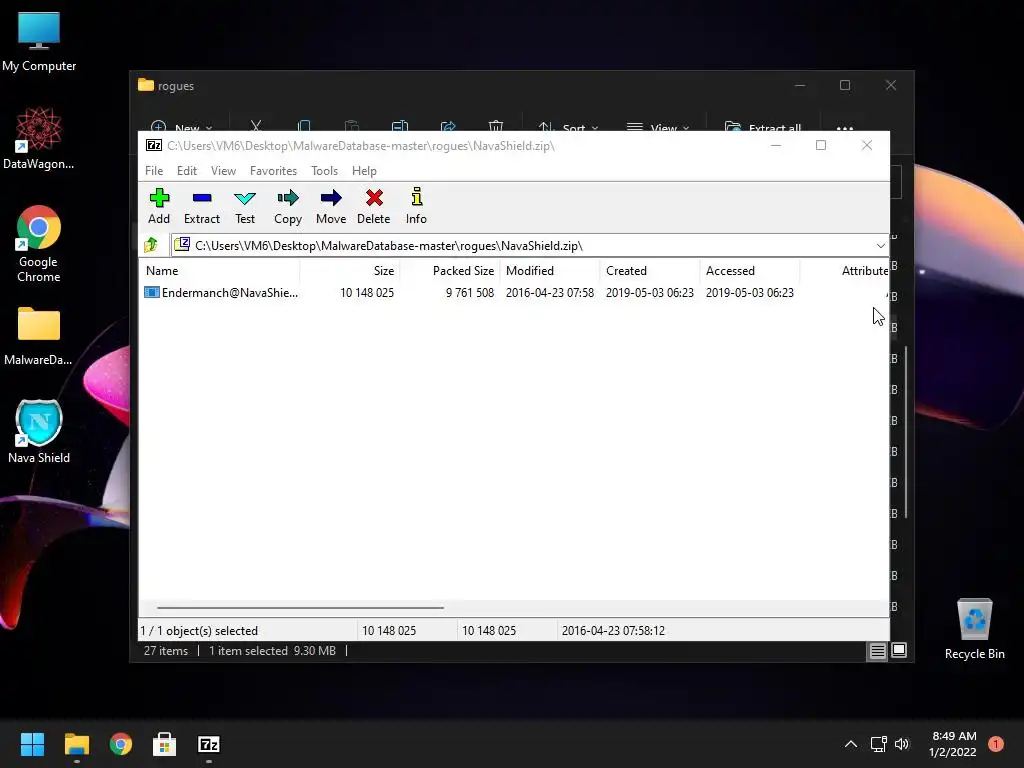Screen dimensions: 1024x768
Task: Run the Test archive tool
Action: coord(245,206)
